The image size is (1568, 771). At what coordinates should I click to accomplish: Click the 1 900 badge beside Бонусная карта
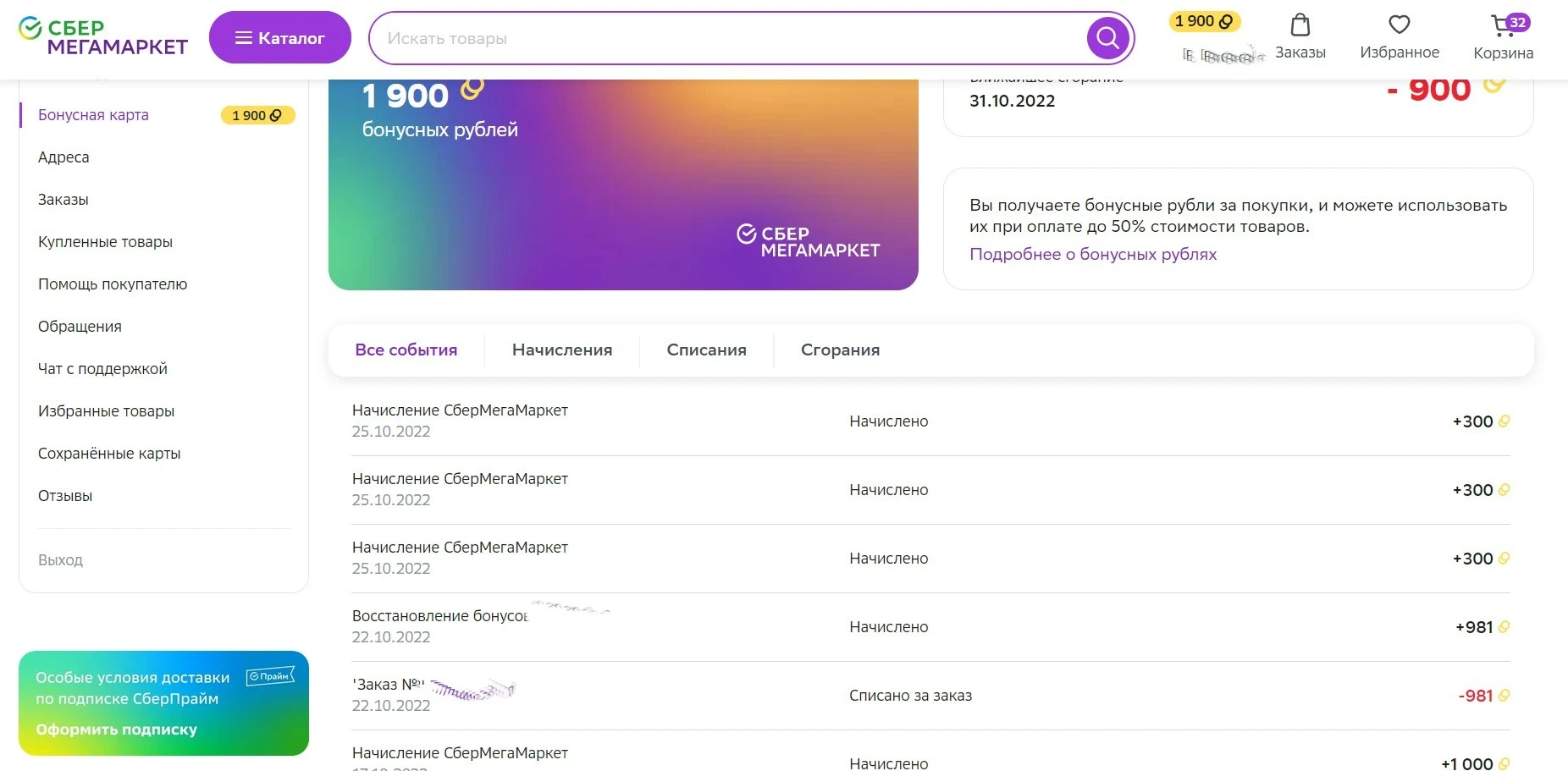click(x=257, y=115)
